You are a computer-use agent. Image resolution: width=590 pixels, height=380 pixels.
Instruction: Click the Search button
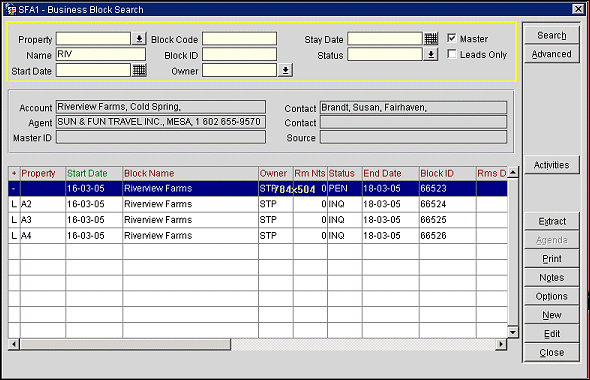pyautogui.click(x=552, y=35)
